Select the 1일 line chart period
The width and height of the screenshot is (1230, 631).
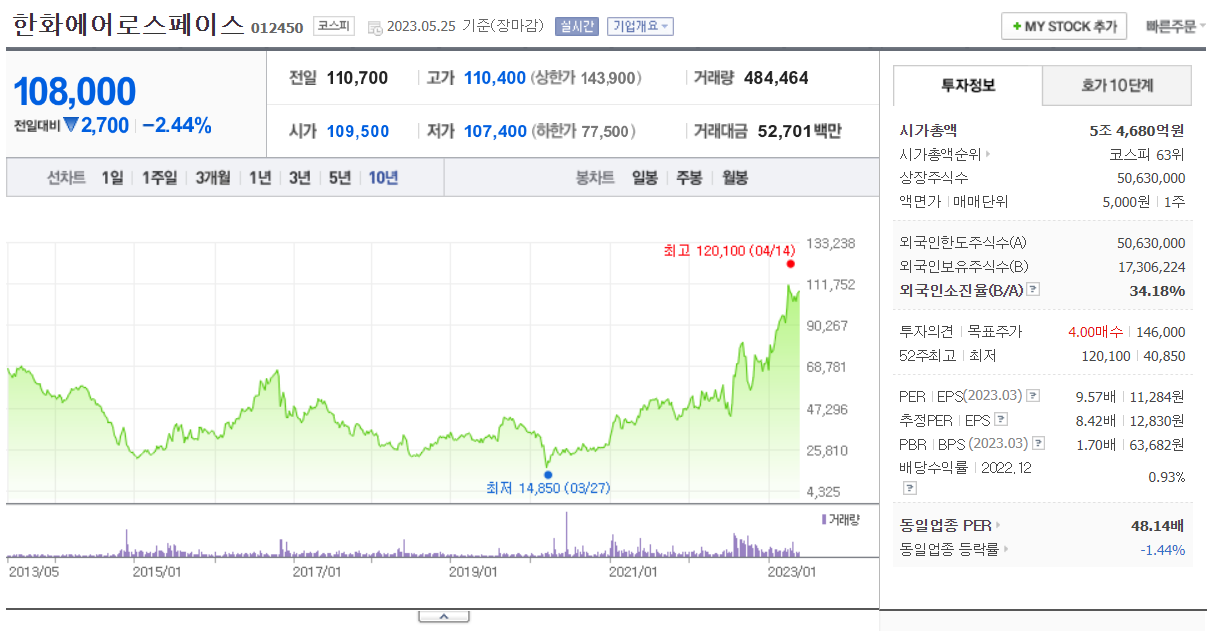pos(113,178)
